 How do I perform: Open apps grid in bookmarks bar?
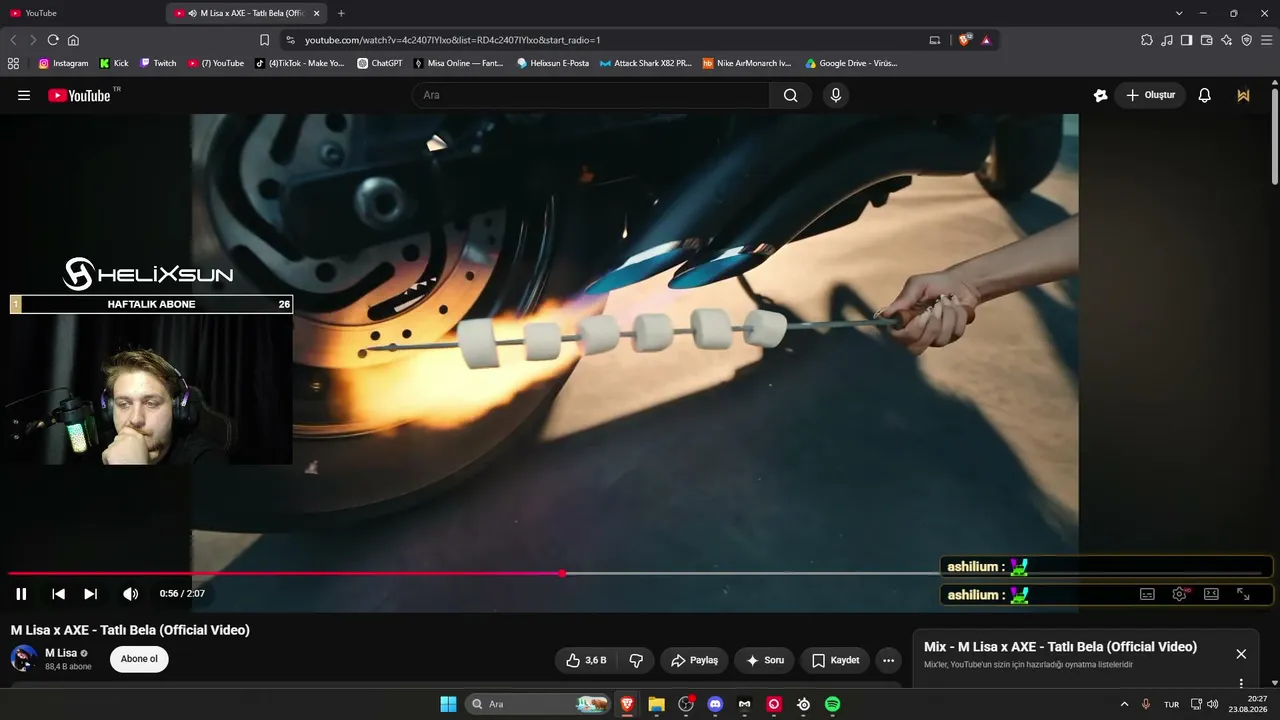(13, 63)
